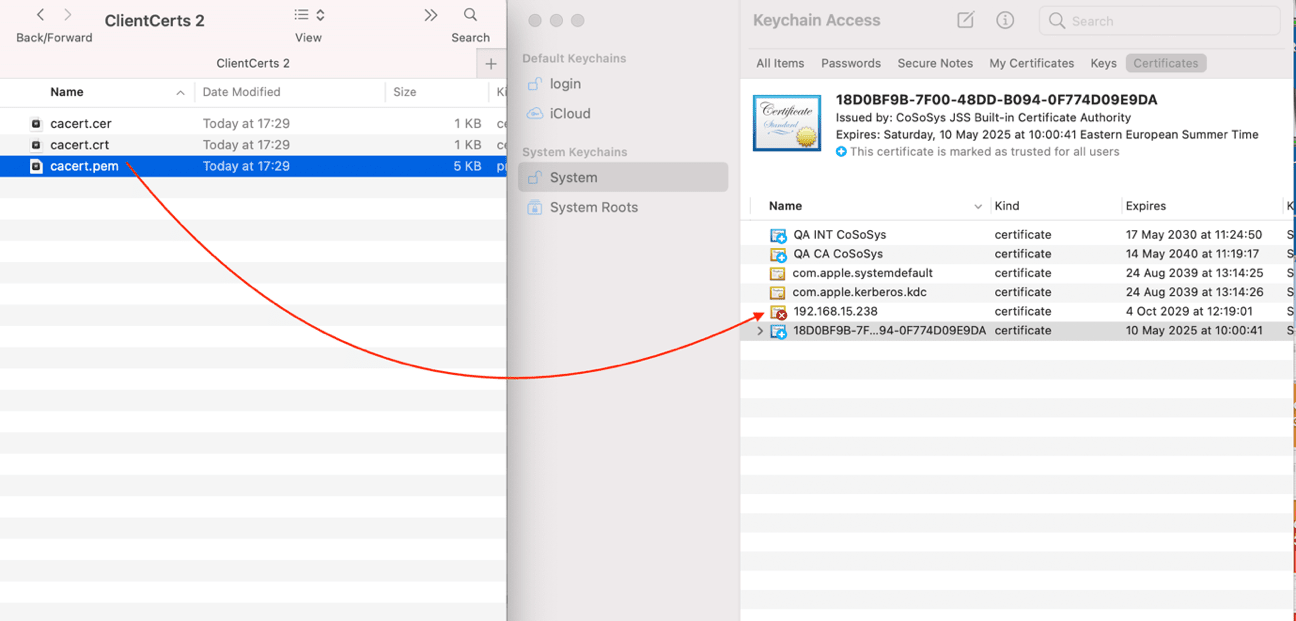Viewport: 1296px width, 621px height.
Task: Select the cacert.cer file icon
Action: (36, 124)
